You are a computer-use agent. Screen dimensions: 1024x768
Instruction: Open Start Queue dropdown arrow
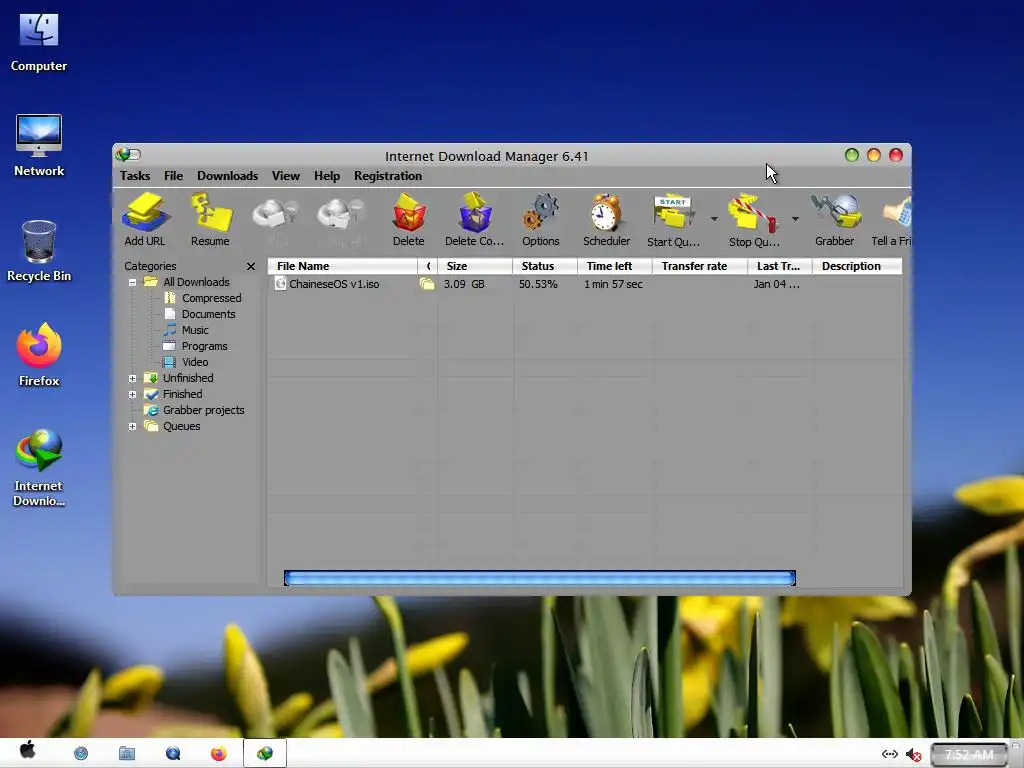714,219
